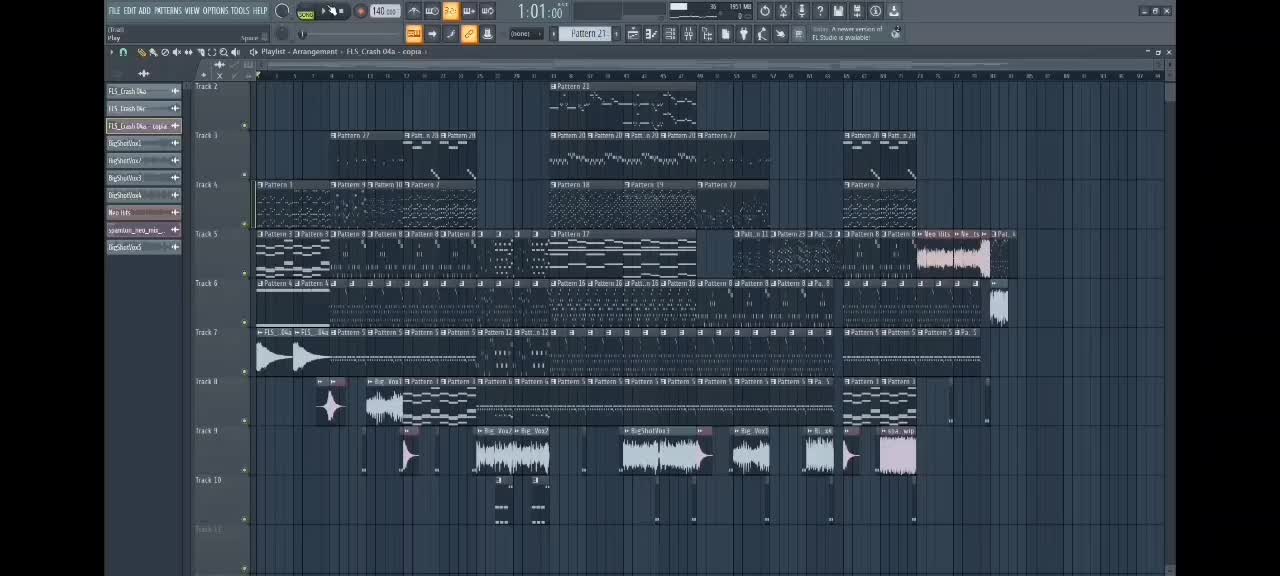The width and height of the screenshot is (1280, 576).
Task: Toggle Pat/Song mode switch
Action: pos(306,15)
